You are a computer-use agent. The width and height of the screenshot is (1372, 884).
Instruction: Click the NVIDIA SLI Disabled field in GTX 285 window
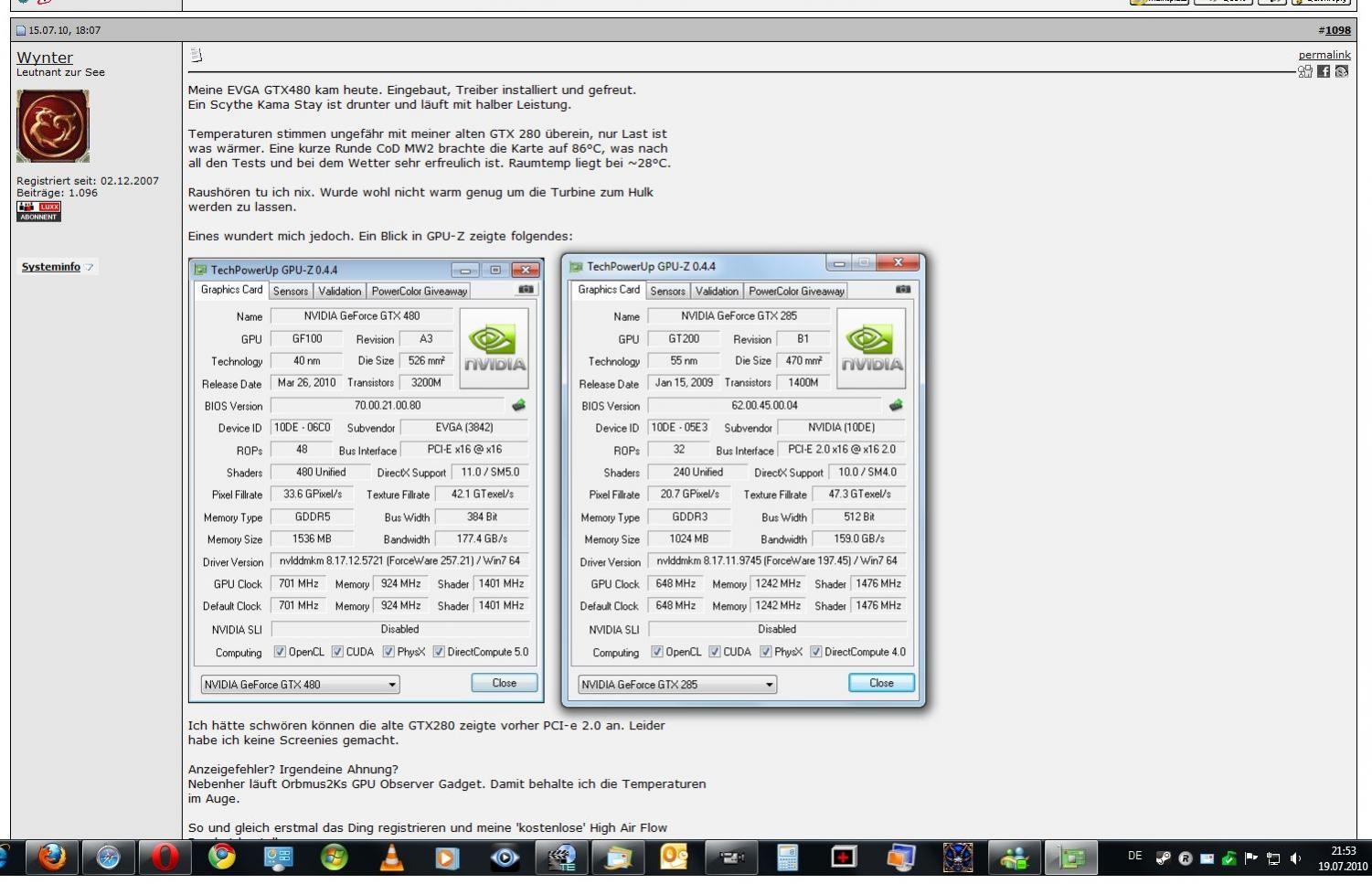click(777, 629)
